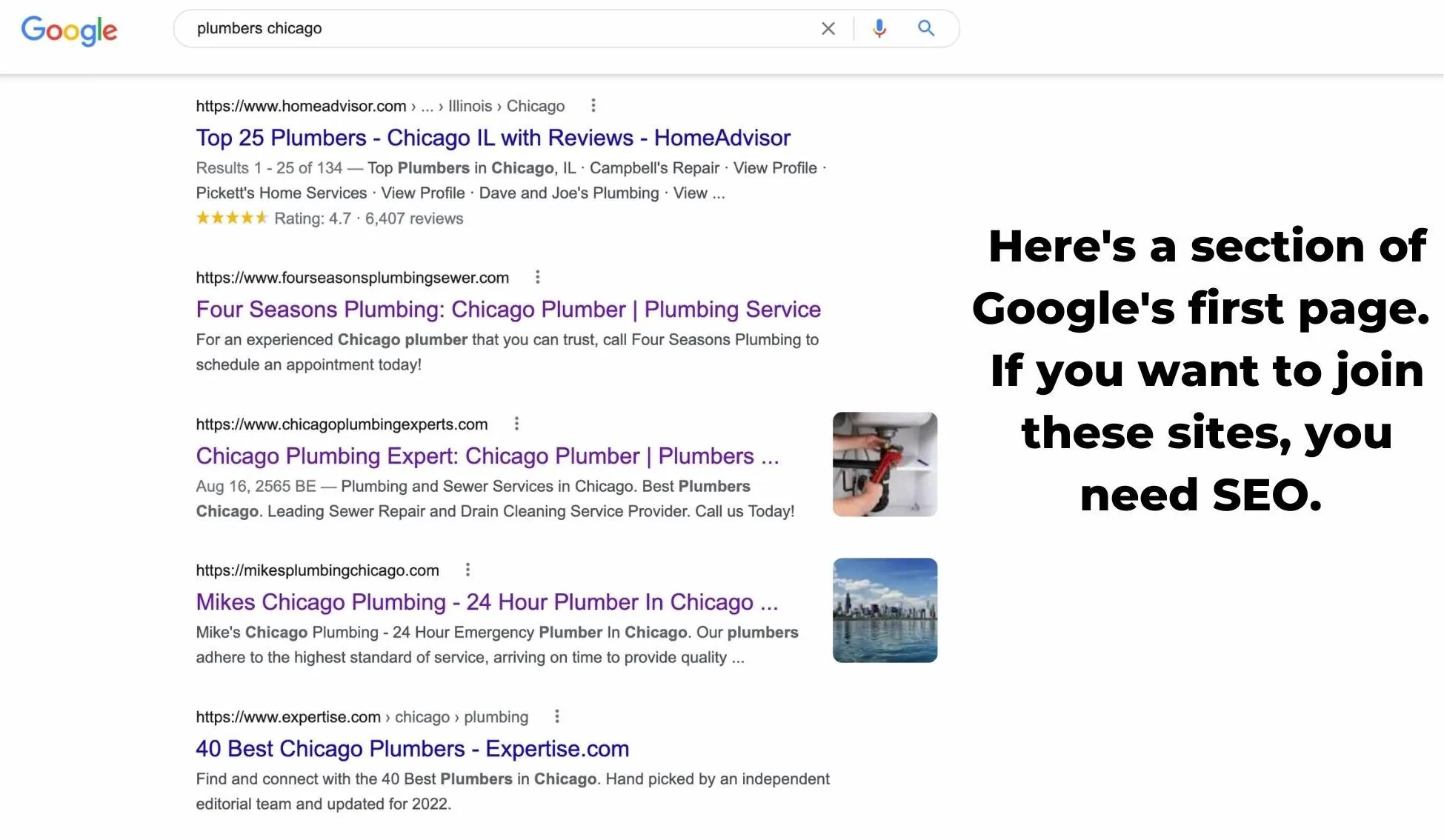
Task: Open Mikes Chicago Plumbing result title
Action: [487, 602]
